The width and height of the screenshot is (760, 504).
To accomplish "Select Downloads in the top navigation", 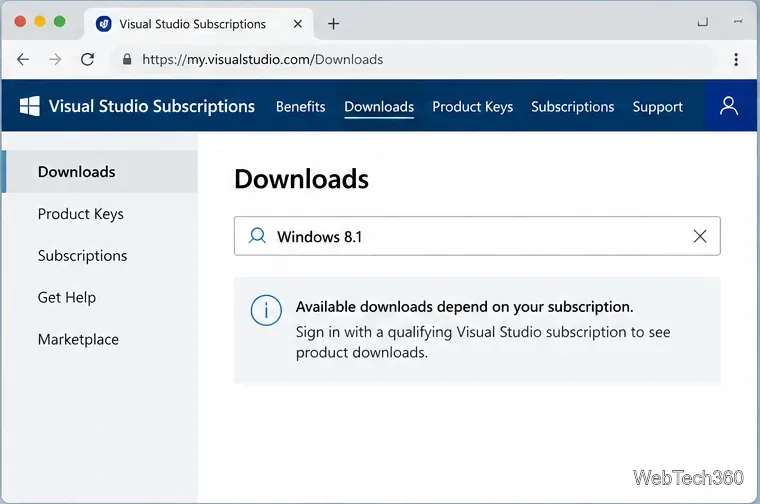I will (x=379, y=107).
